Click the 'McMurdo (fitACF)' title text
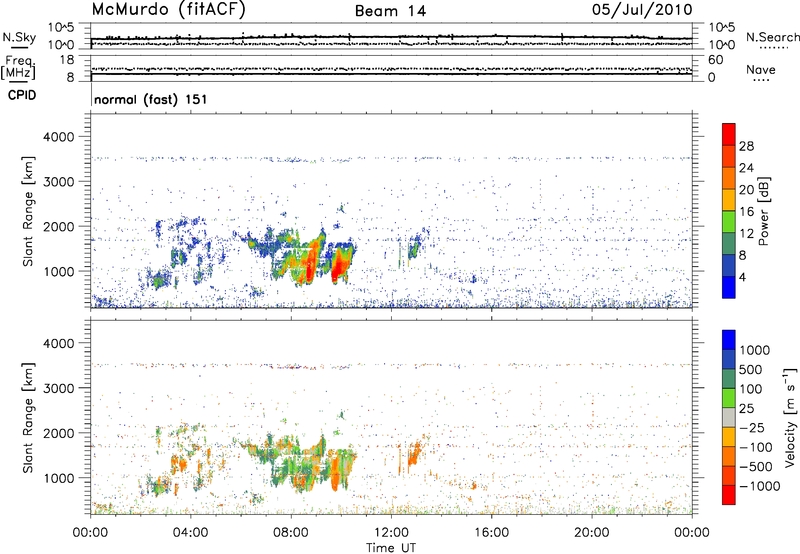Viewport: 800px width, 554px height. [168, 10]
